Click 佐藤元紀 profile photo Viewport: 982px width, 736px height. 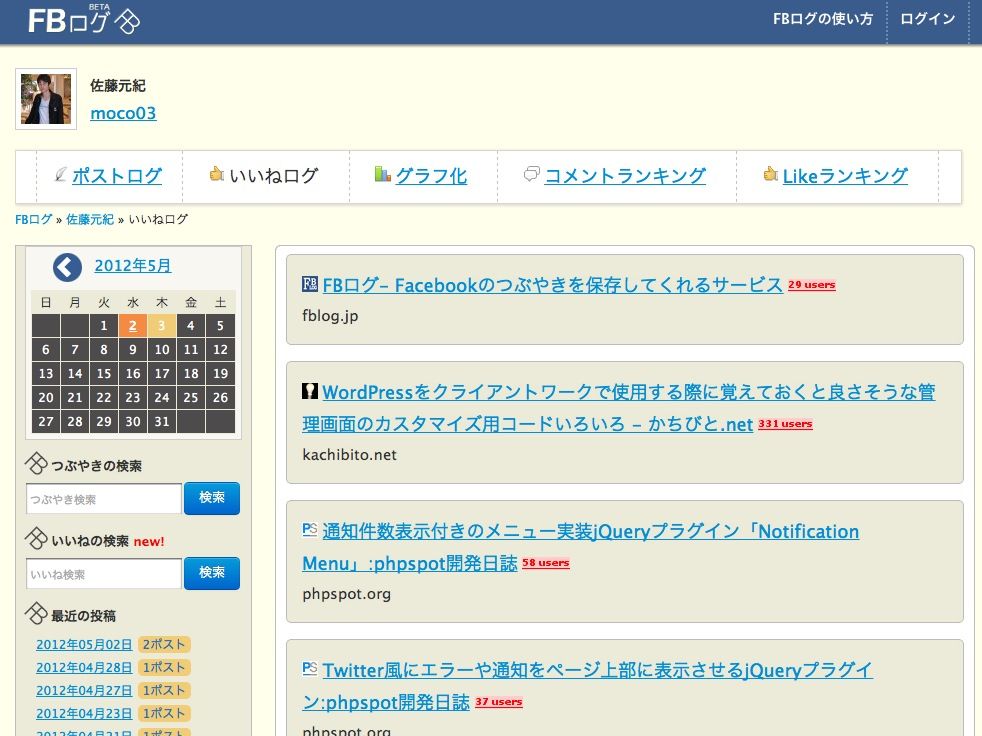coord(46,99)
